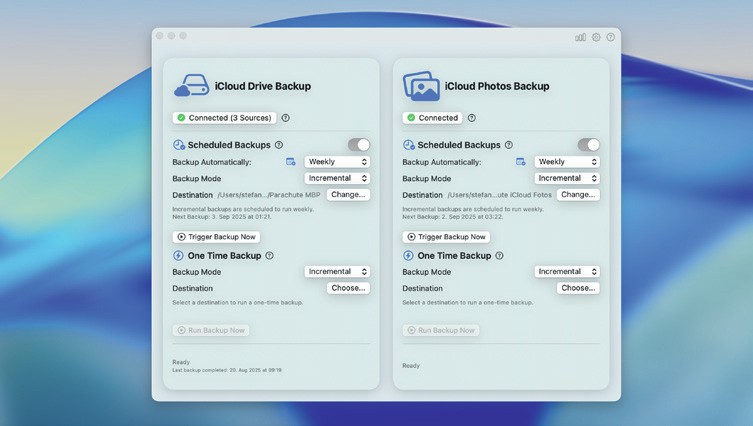Open the Weekly frequency dropdown for iCloud Photos
Image resolution: width=753 pixels, height=426 pixels.
pyautogui.click(x=567, y=162)
